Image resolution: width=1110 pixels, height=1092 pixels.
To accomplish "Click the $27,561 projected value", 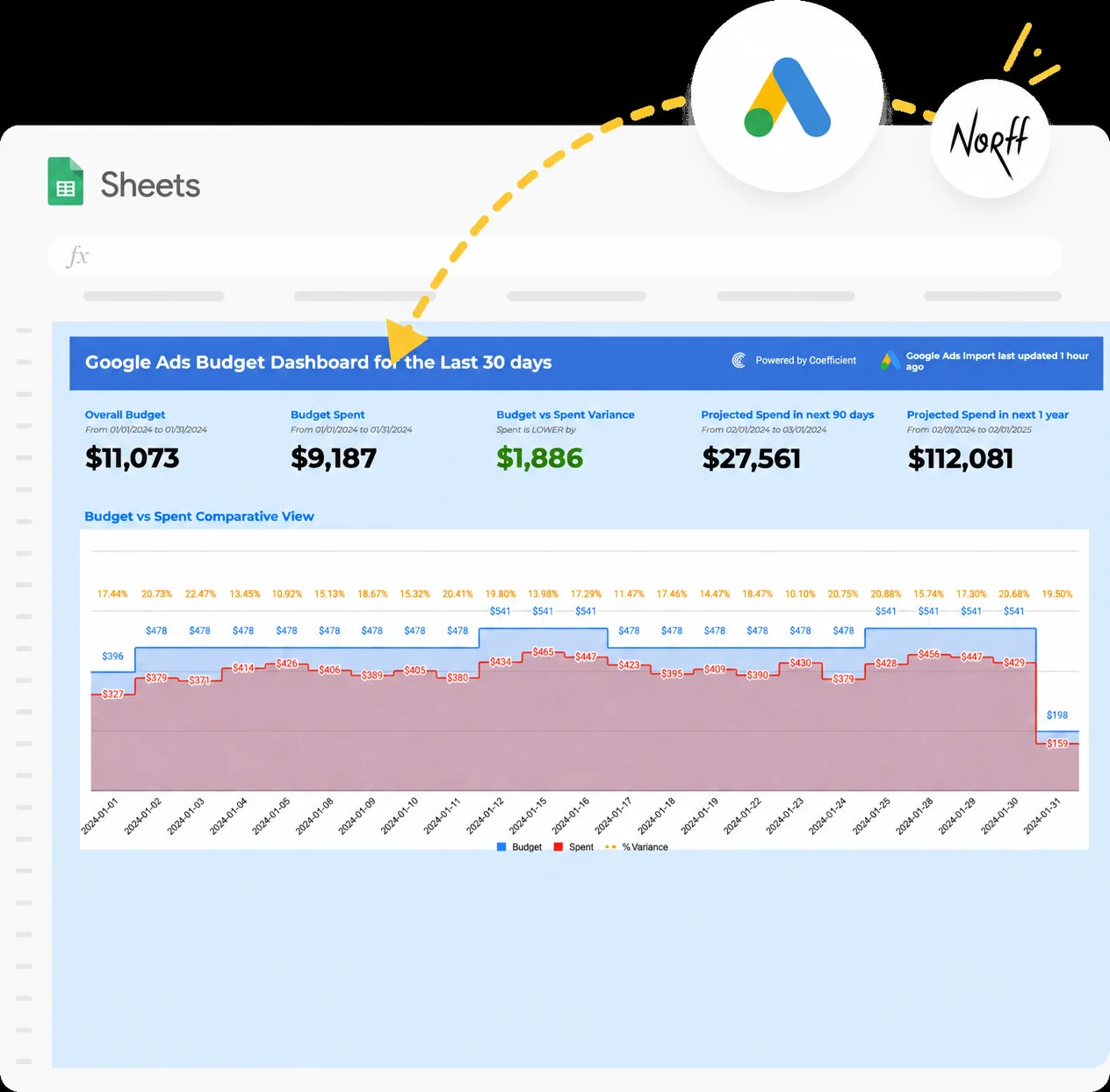I will click(x=751, y=458).
